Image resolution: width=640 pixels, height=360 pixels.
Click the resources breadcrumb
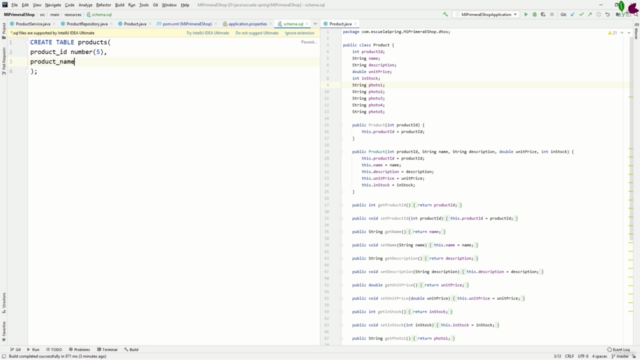[x=73, y=15]
